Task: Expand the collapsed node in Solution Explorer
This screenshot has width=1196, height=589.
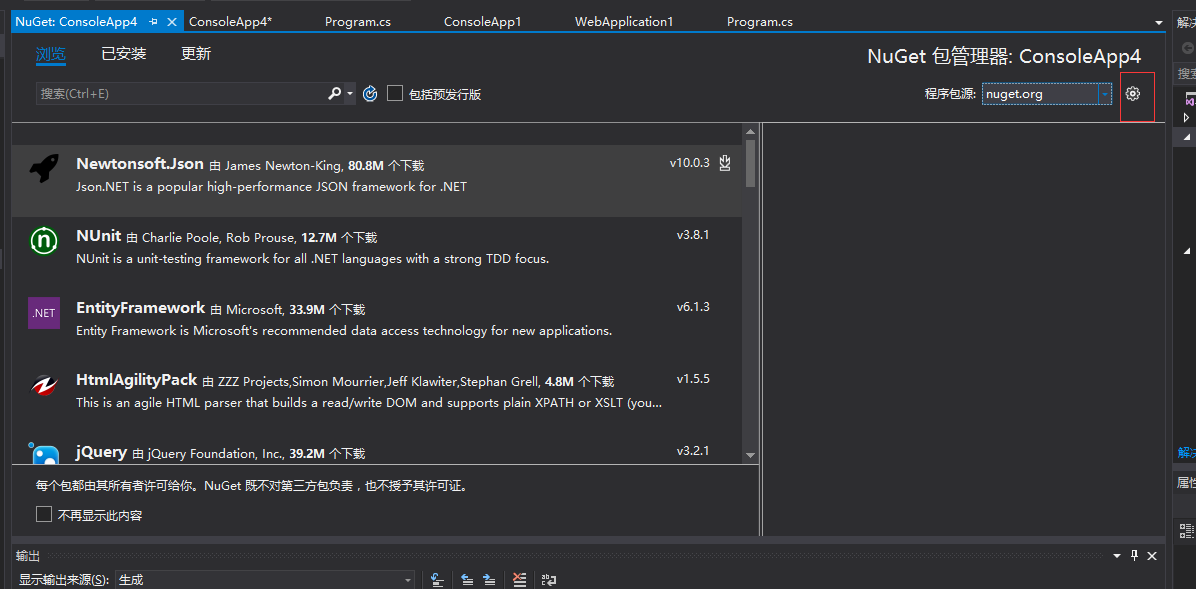Action: tap(1186, 117)
